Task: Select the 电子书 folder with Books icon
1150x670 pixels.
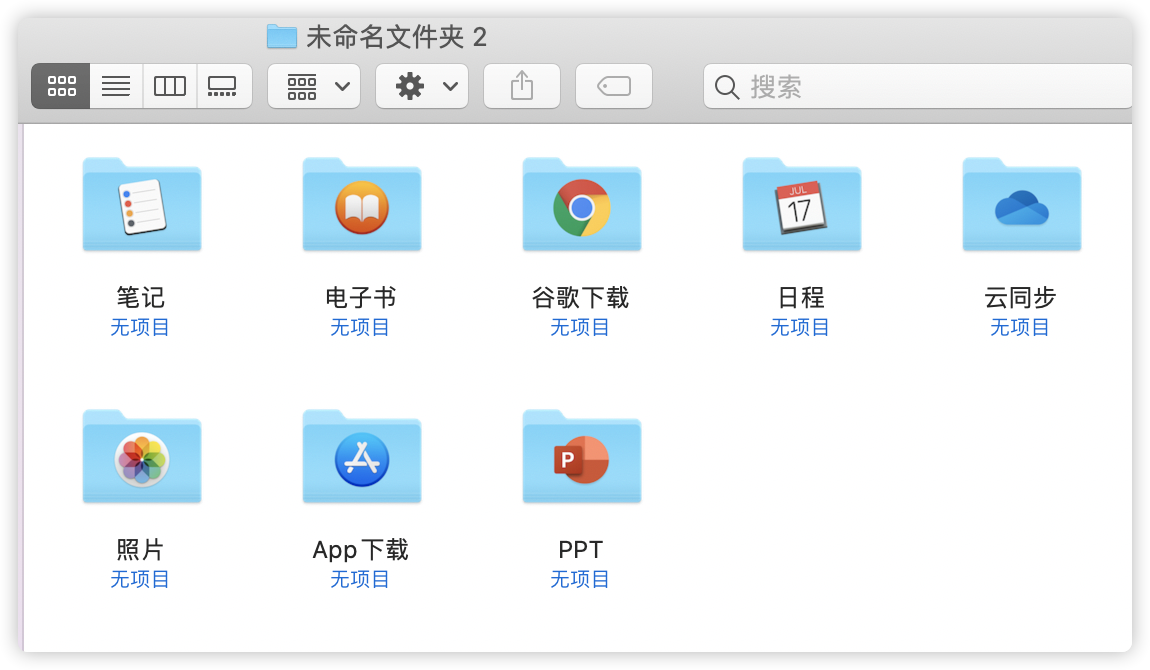Action: (362, 205)
